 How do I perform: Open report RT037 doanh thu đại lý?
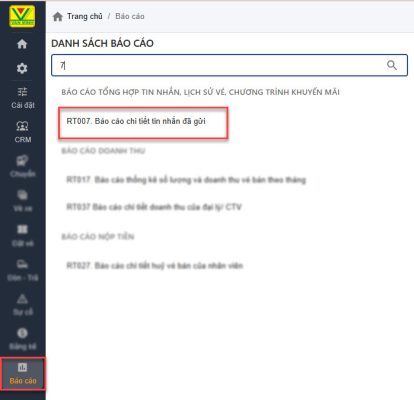154,207
